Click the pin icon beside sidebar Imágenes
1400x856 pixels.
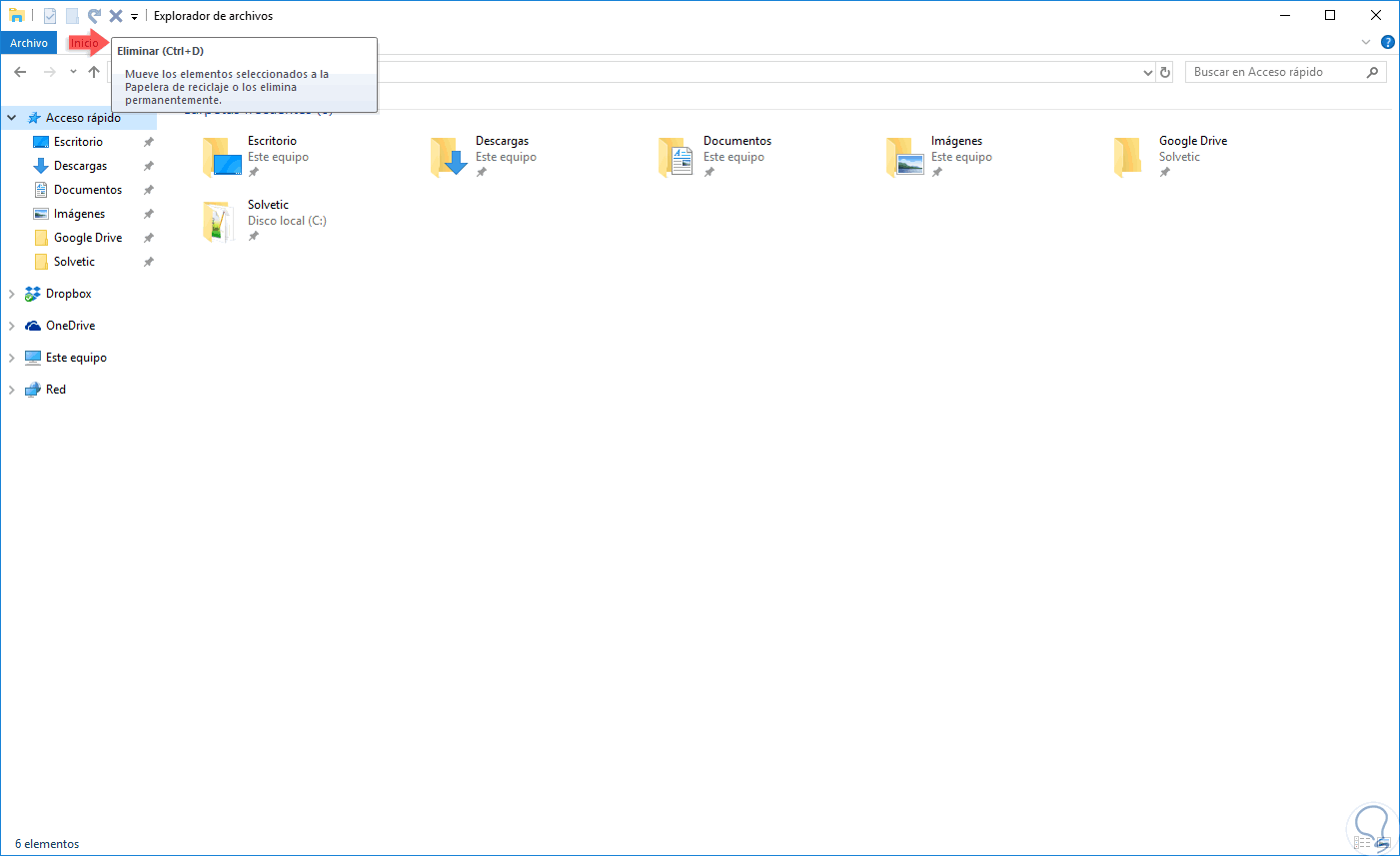148,214
